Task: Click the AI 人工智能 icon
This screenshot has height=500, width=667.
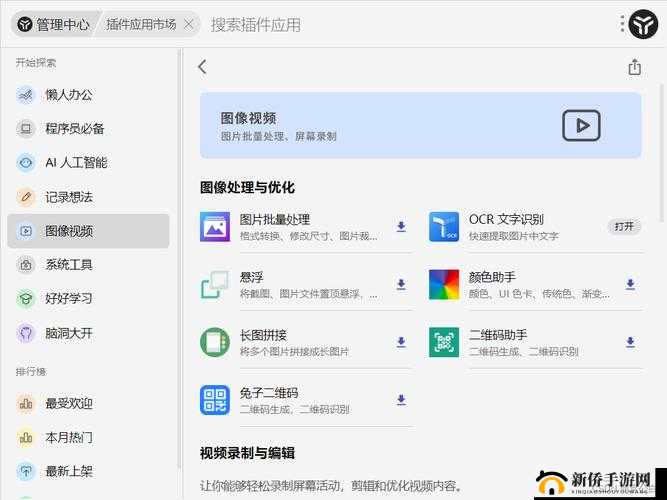Action: point(26,163)
